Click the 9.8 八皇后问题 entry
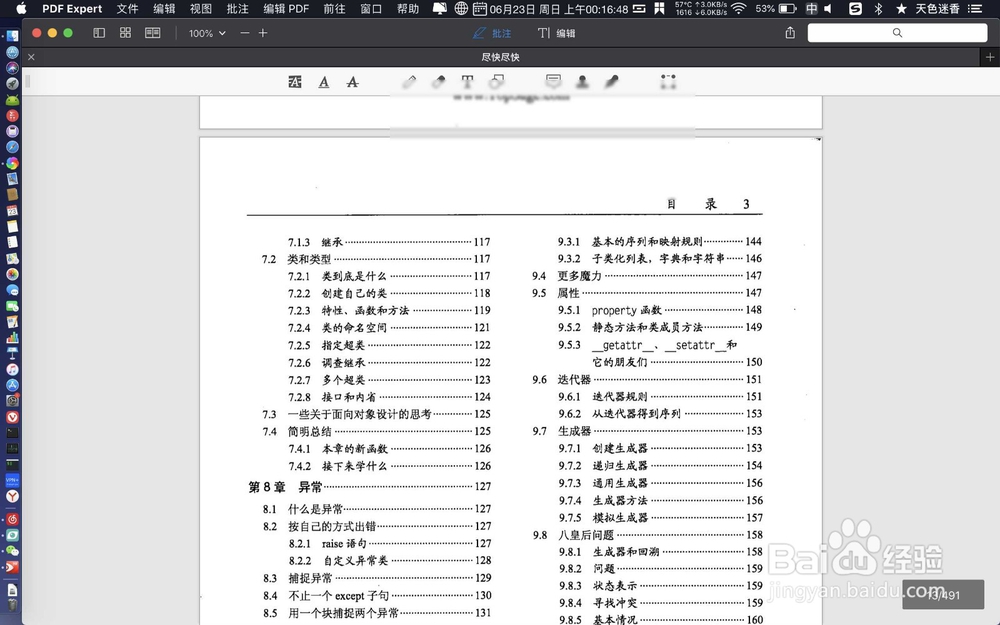Screen dimensions: 1000x625 point(648,535)
